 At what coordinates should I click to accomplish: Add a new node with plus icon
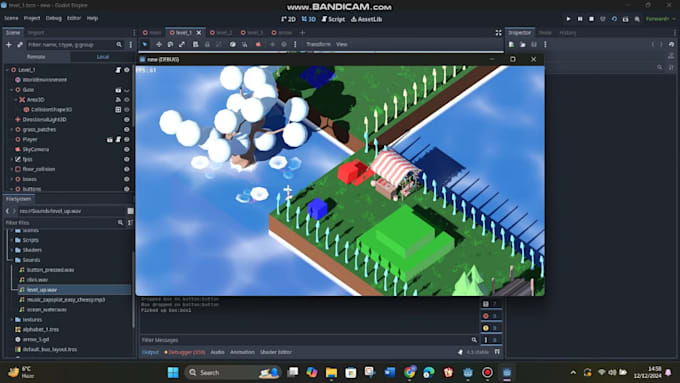pyautogui.click(x=8, y=45)
